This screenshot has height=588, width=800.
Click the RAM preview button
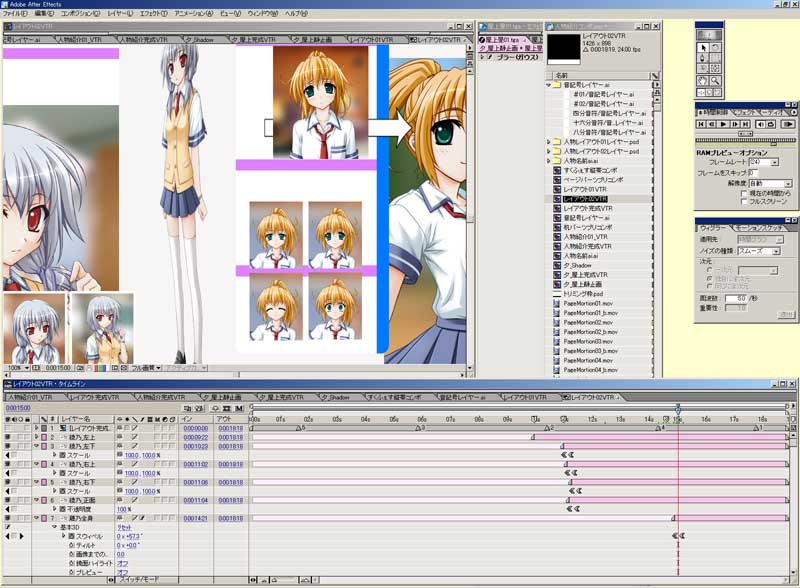click(x=788, y=124)
